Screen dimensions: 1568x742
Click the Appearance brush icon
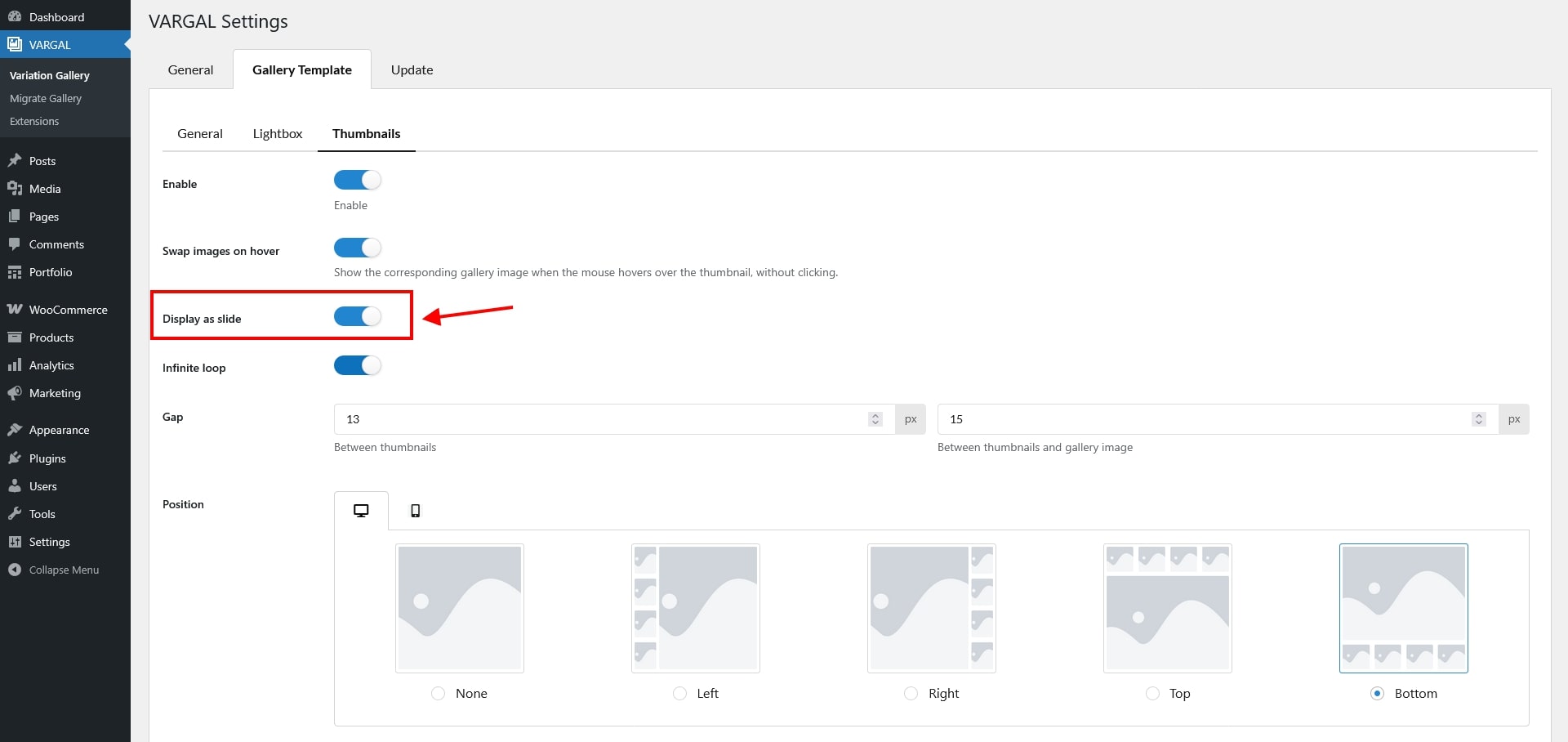15,430
